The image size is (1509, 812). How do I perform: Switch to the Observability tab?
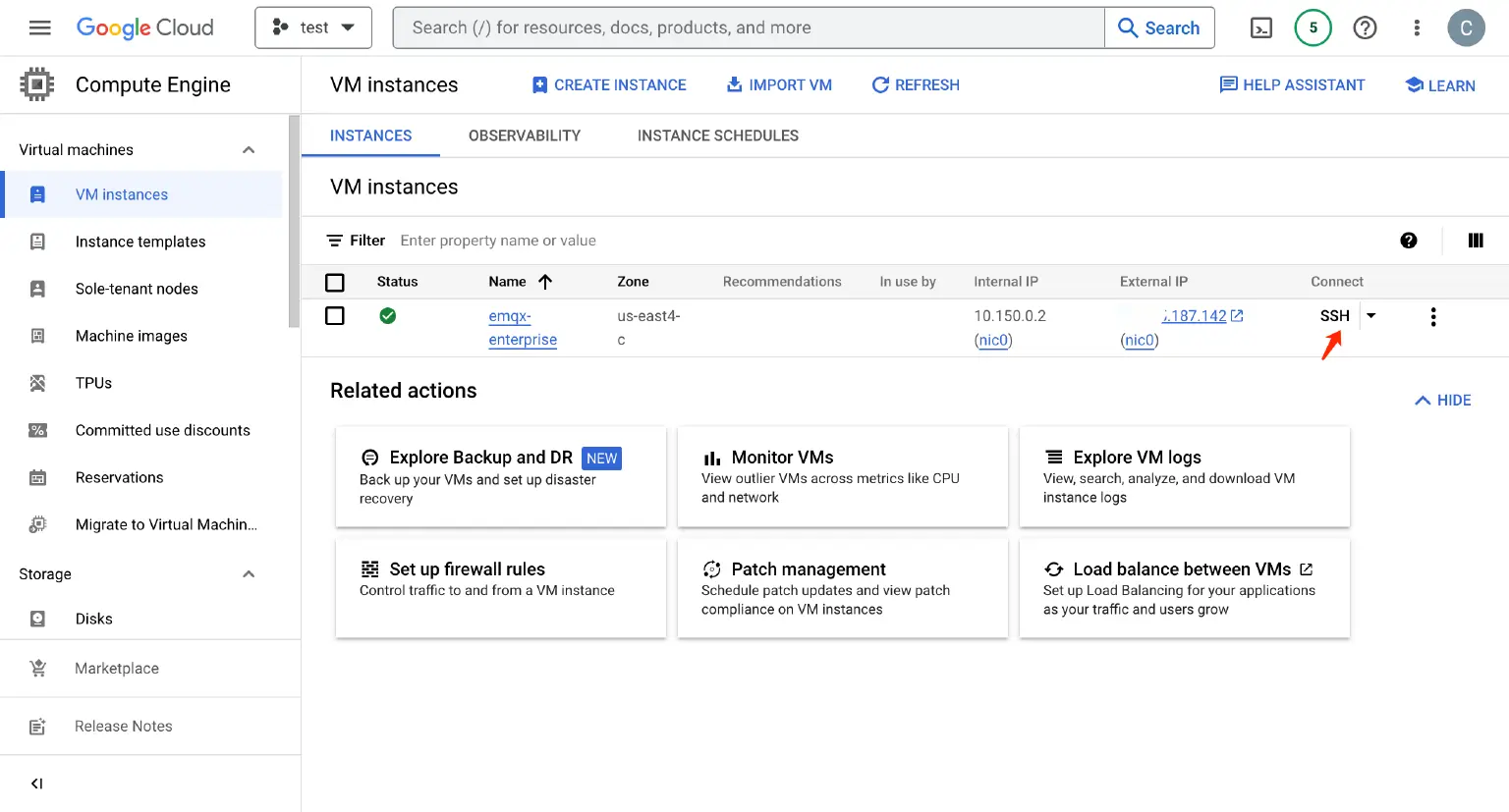pyautogui.click(x=524, y=135)
